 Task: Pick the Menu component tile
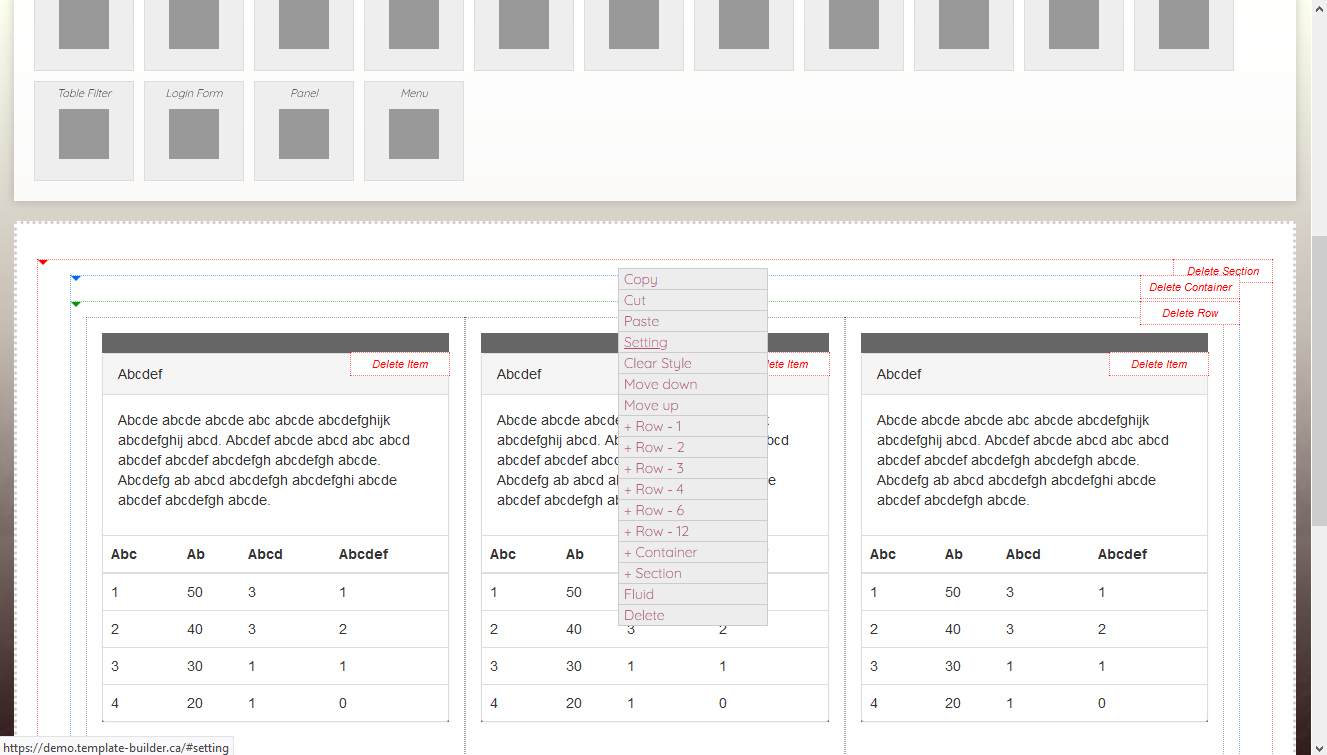[414, 132]
